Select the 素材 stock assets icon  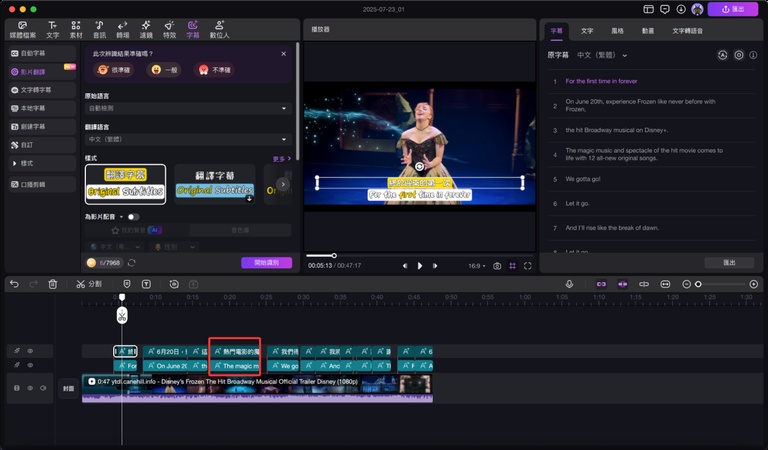(76, 29)
